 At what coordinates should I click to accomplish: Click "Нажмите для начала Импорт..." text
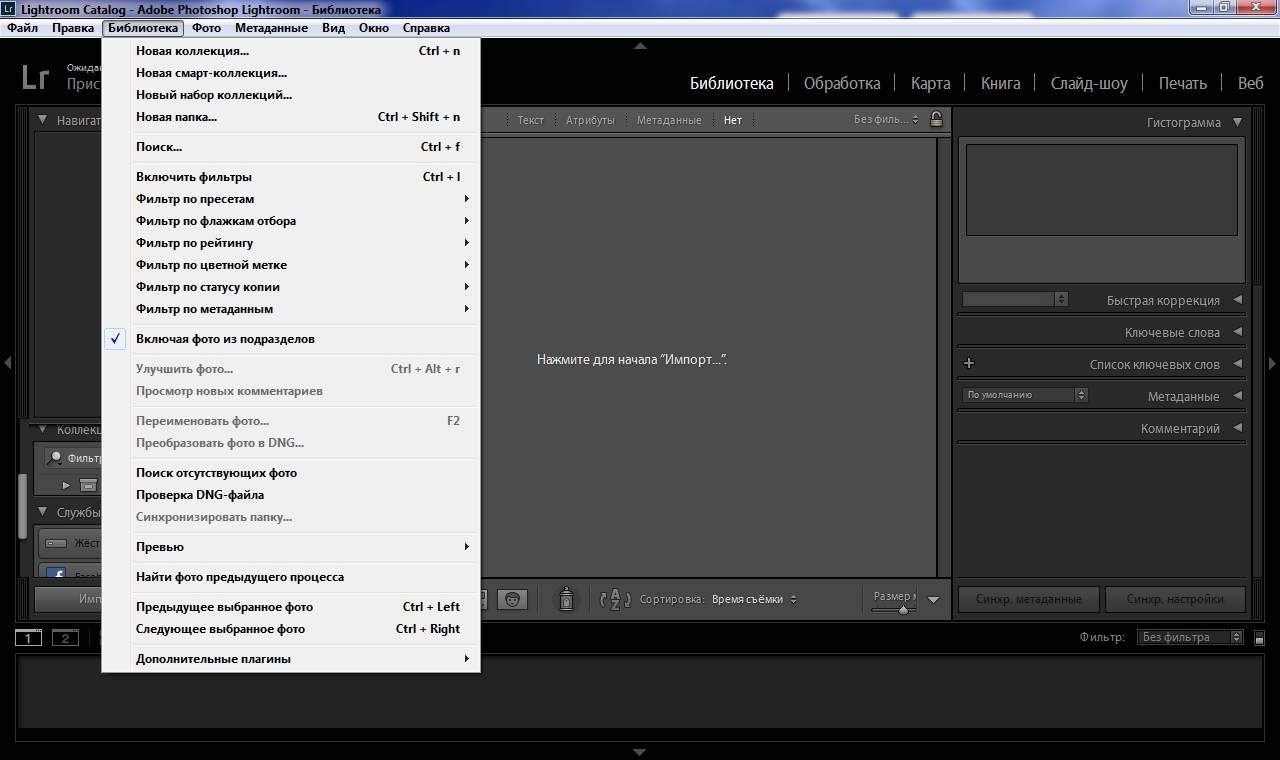click(632, 359)
